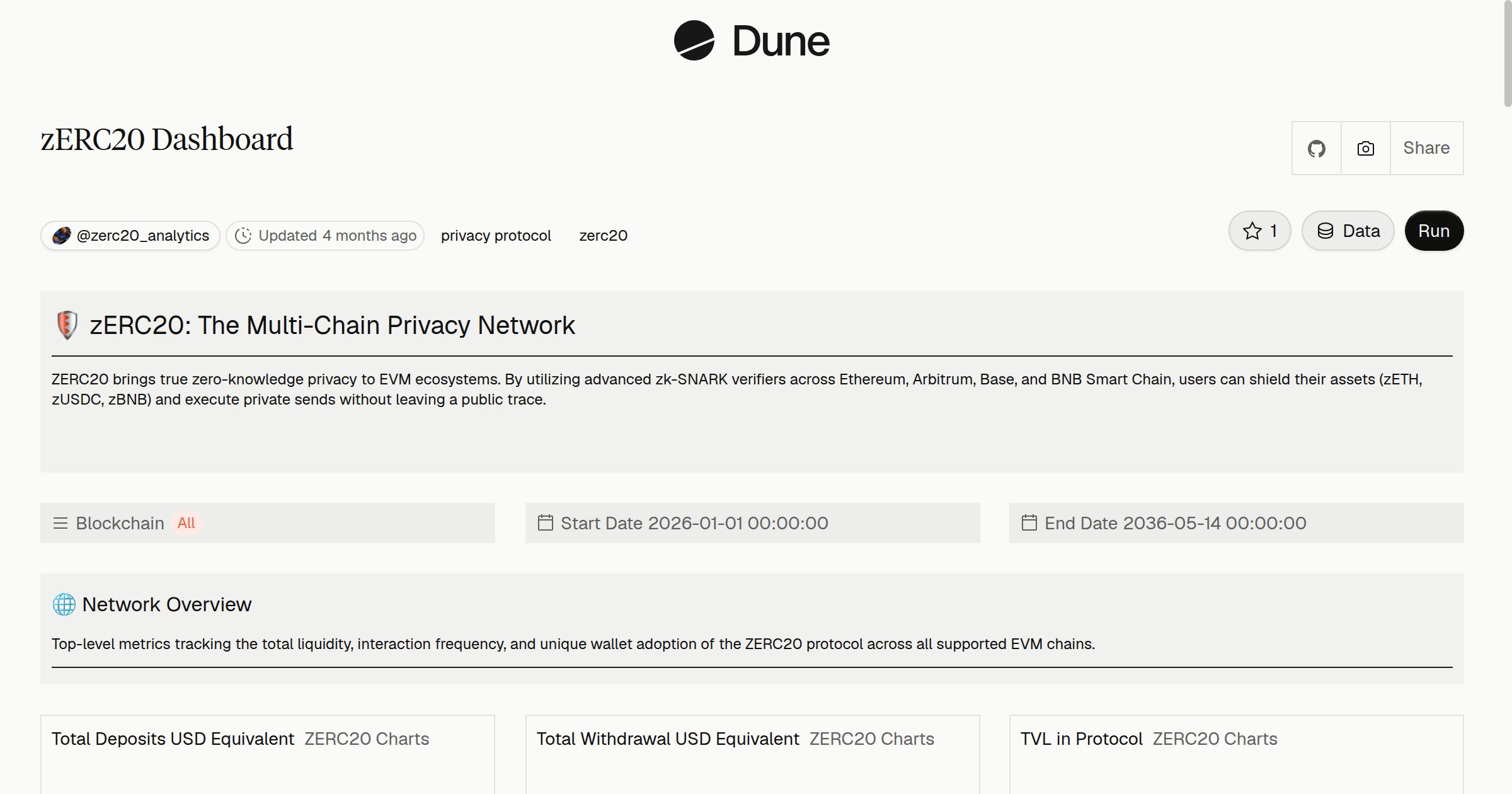Open 'ZERC20 Charts' link beside Total Withdrawal
The image size is (1512, 794).
pyautogui.click(x=872, y=739)
